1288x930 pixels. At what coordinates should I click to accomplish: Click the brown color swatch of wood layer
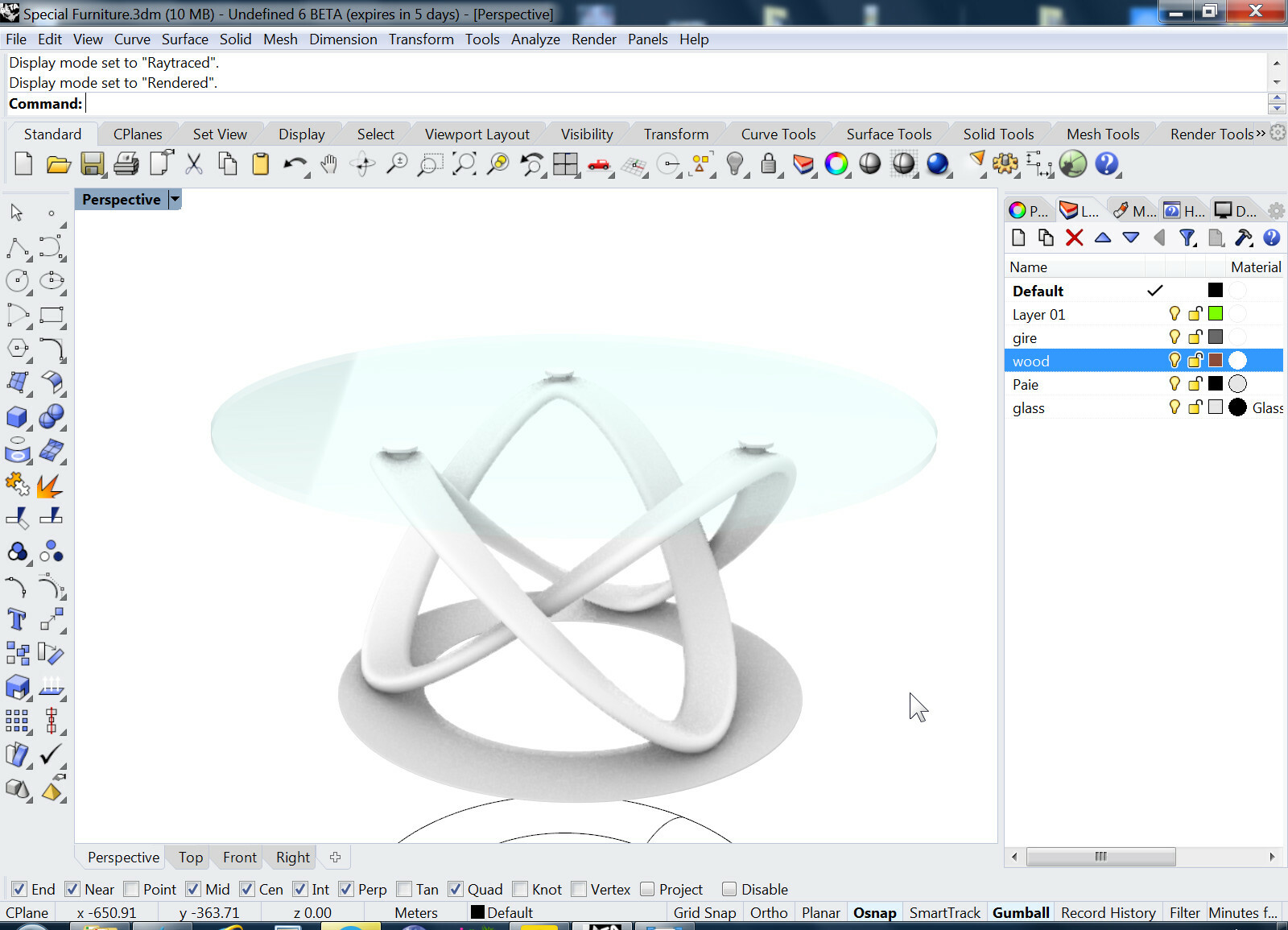click(1216, 361)
